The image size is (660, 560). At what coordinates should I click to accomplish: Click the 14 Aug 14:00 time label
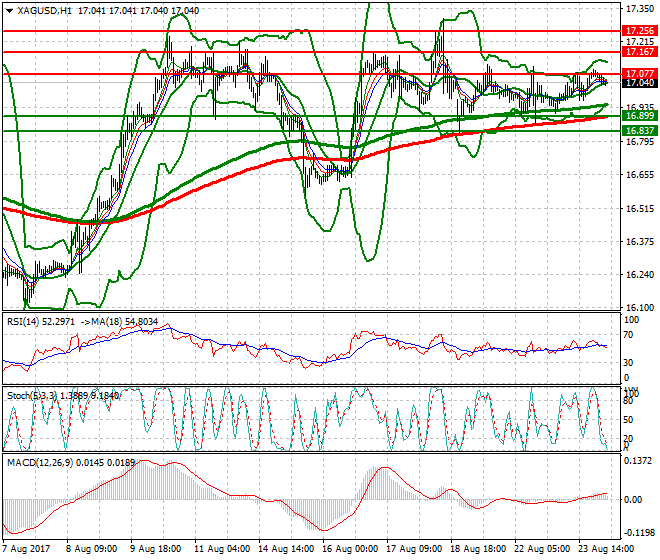tap(286, 549)
